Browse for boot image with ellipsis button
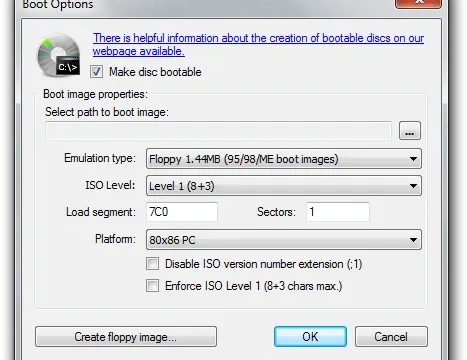The height and width of the screenshot is (360, 467). 410,131
